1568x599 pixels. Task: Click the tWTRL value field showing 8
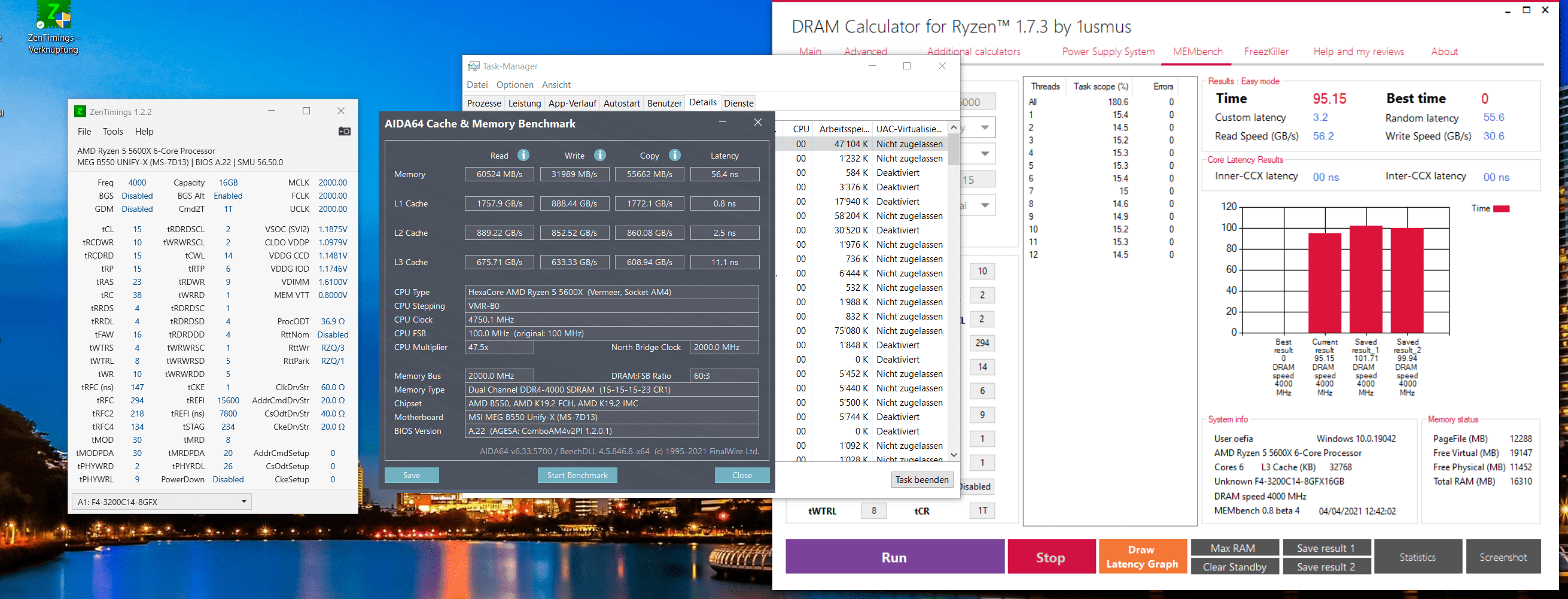coord(873,510)
